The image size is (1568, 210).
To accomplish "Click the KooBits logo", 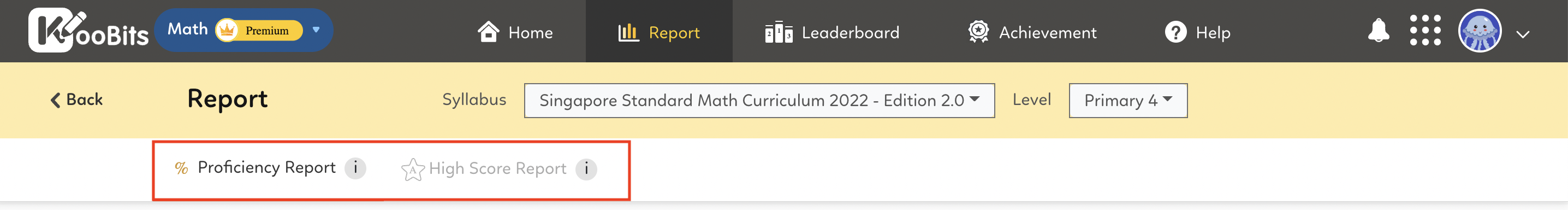I will tap(88, 31).
